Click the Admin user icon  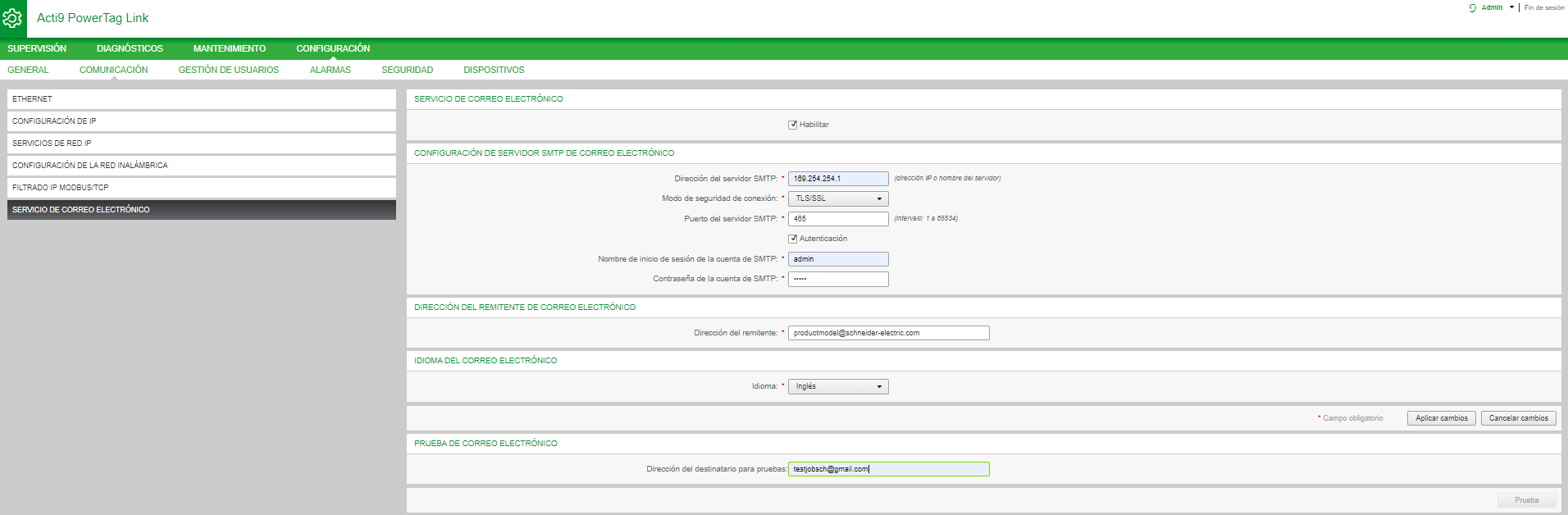tap(1473, 8)
